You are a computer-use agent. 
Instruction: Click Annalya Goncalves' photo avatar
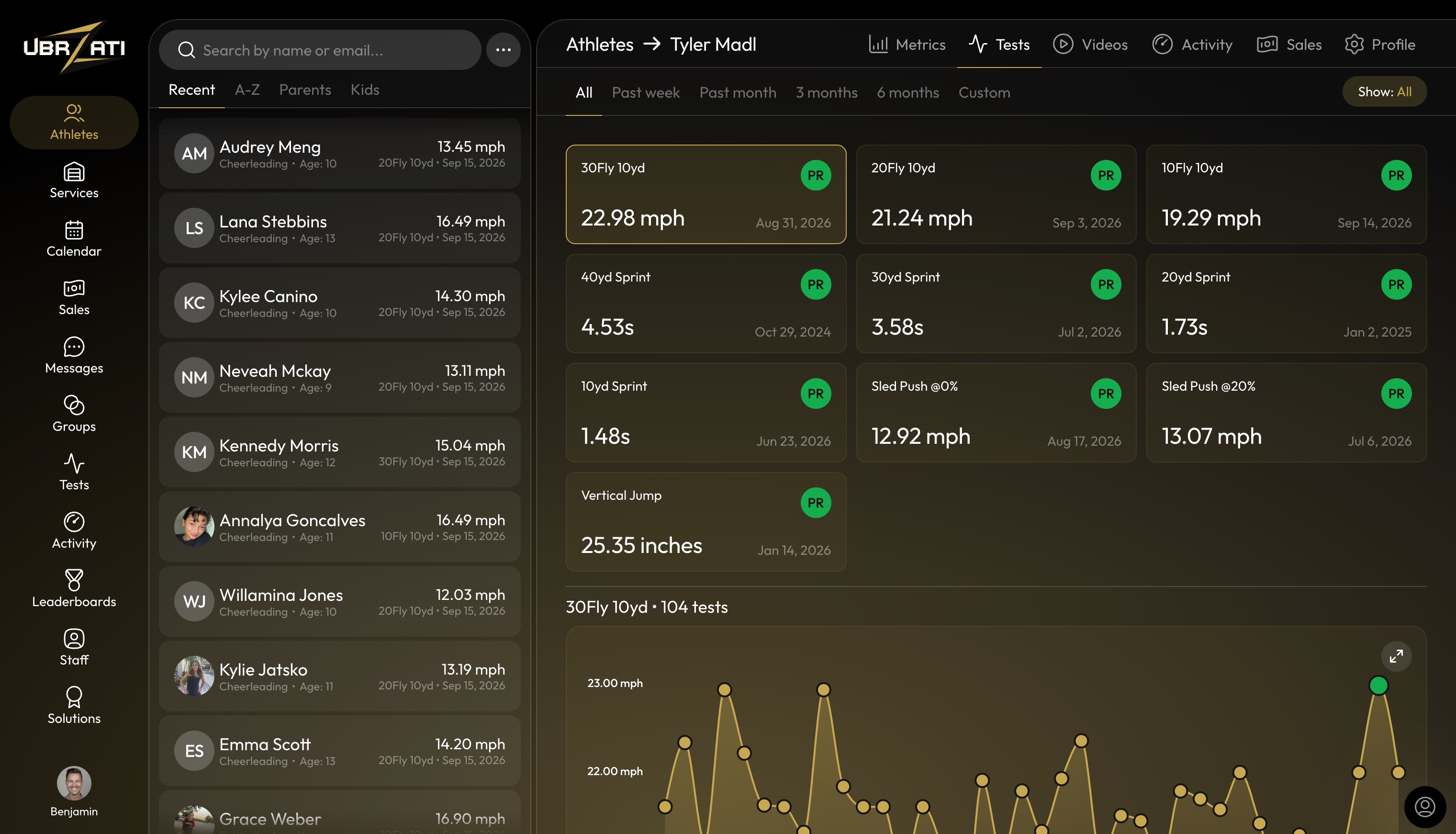194,527
